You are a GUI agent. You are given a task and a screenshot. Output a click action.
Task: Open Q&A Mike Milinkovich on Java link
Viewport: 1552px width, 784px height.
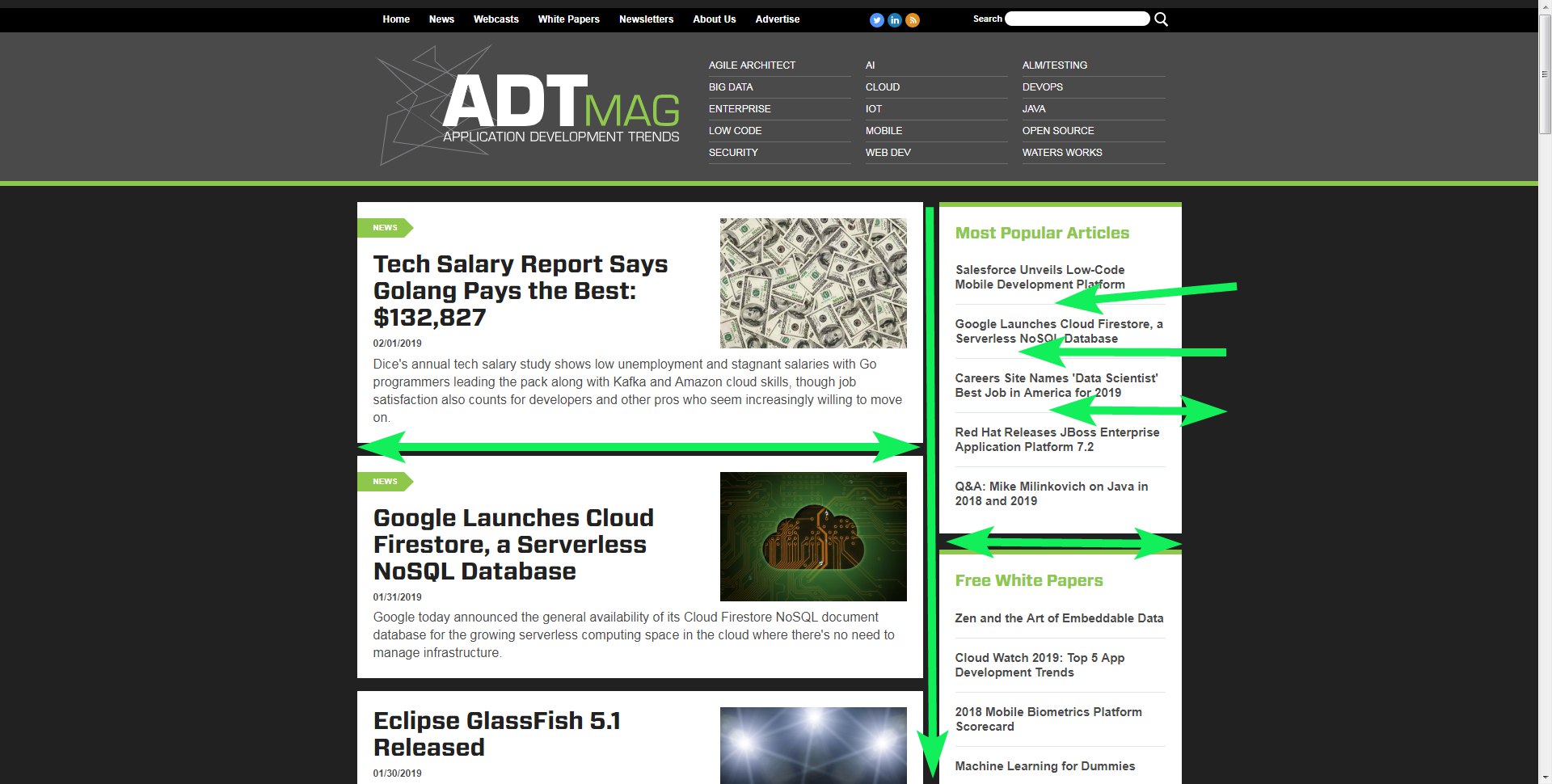click(x=1051, y=494)
